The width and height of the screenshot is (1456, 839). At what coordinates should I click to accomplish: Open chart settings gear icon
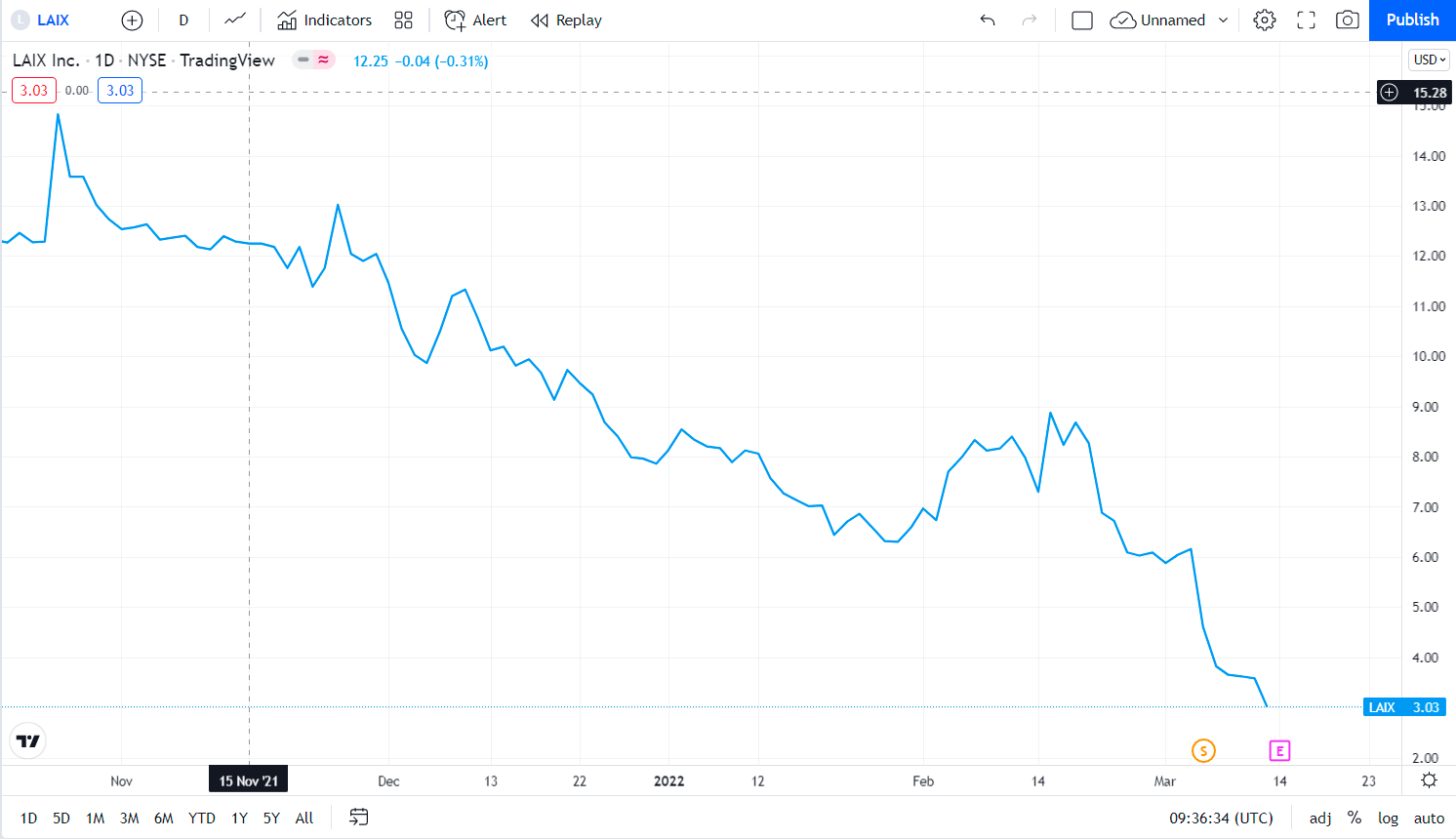coord(1265,20)
